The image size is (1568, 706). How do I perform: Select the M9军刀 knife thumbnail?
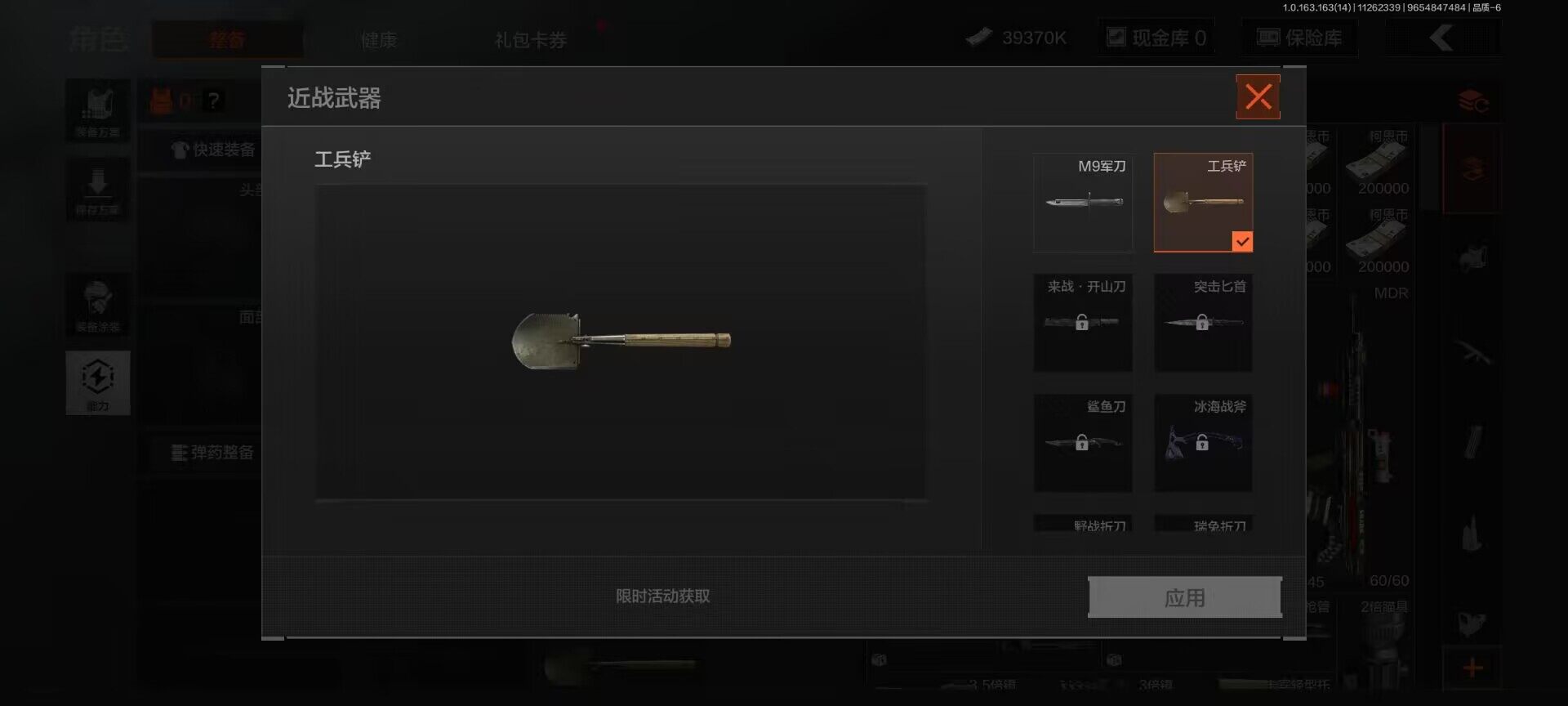pyautogui.click(x=1083, y=203)
